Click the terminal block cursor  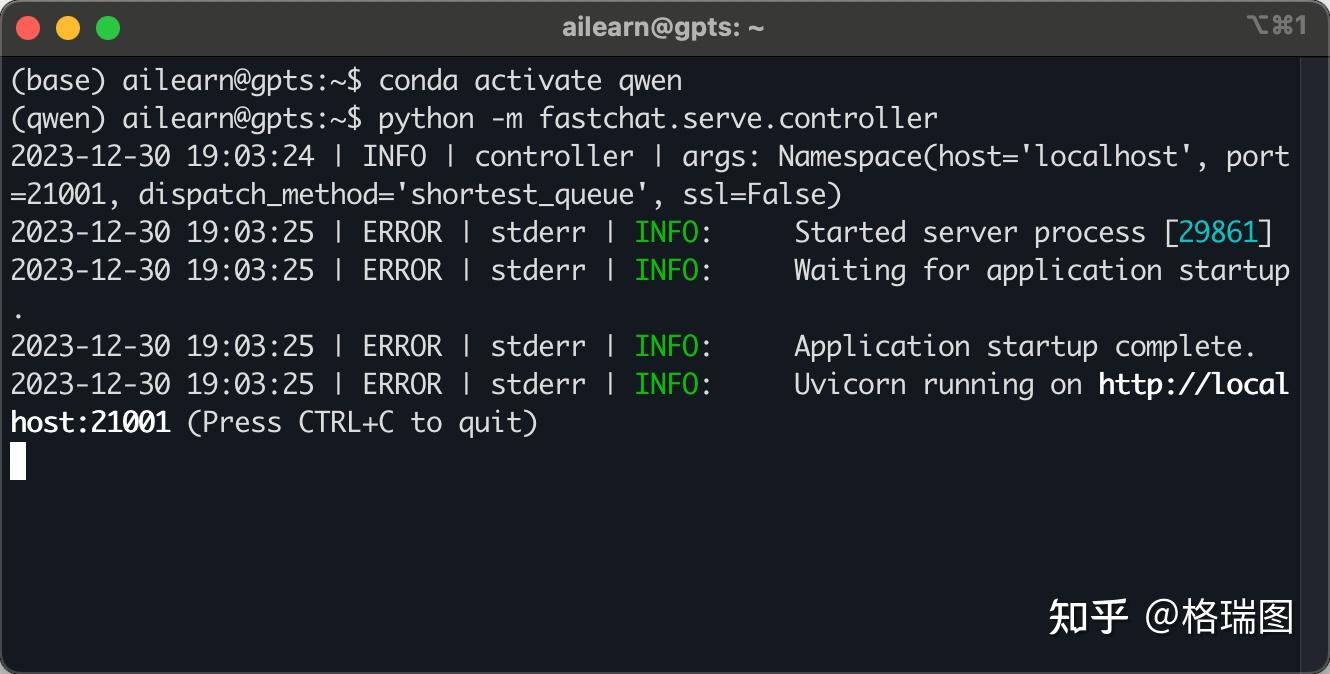point(18,461)
